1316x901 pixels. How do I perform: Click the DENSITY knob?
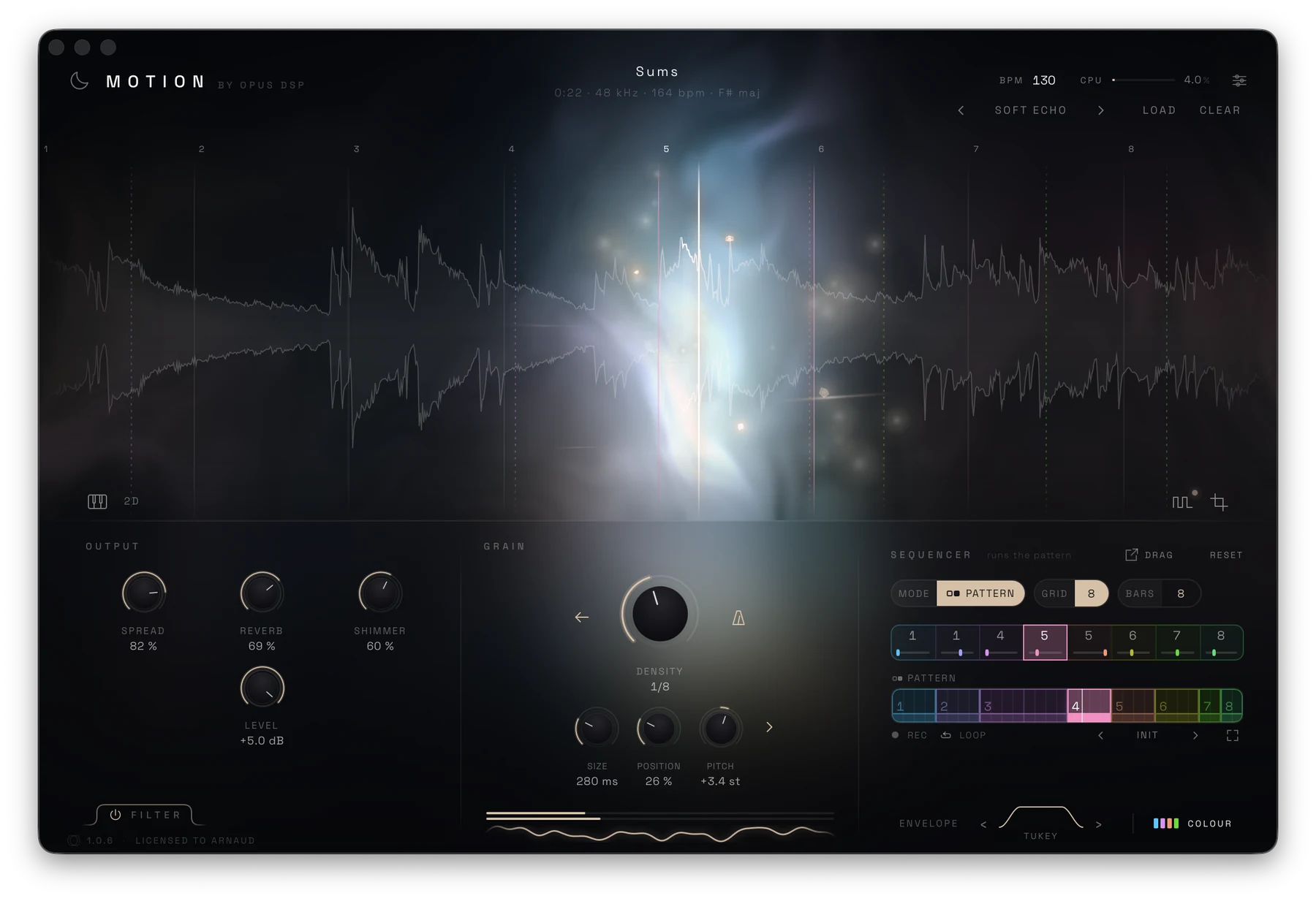659,613
